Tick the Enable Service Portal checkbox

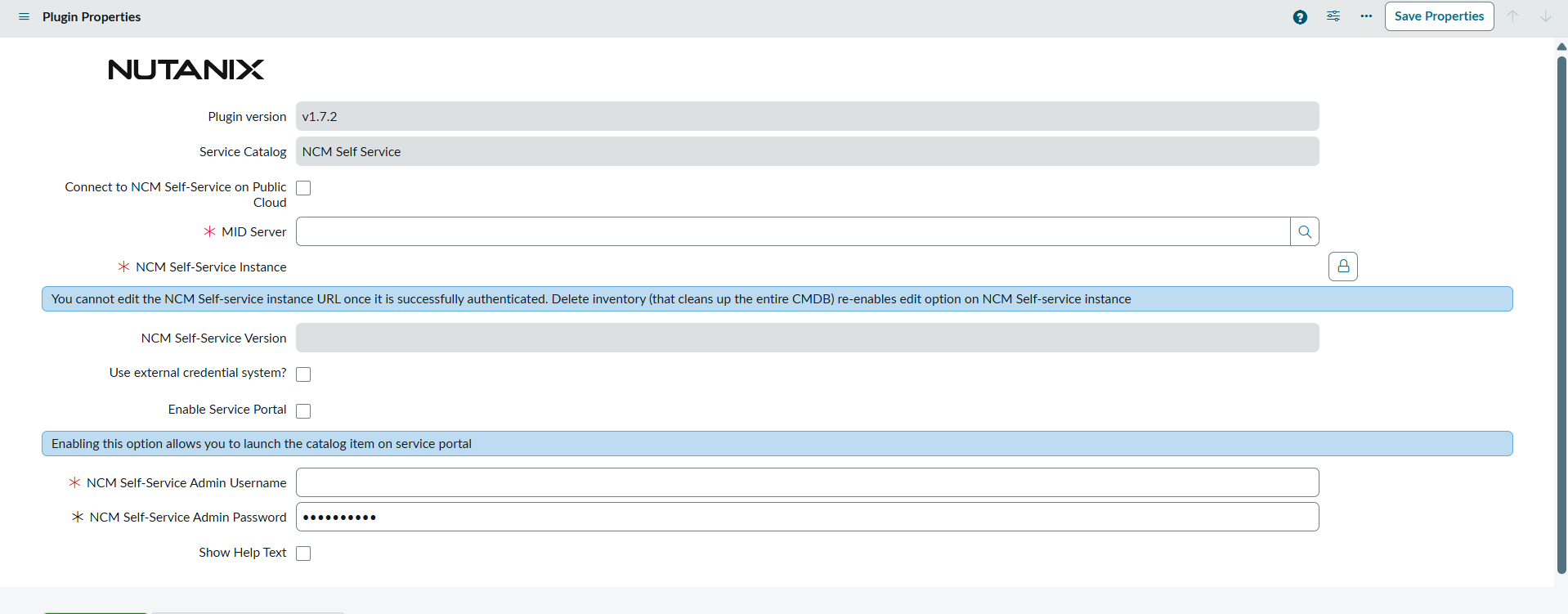[303, 411]
